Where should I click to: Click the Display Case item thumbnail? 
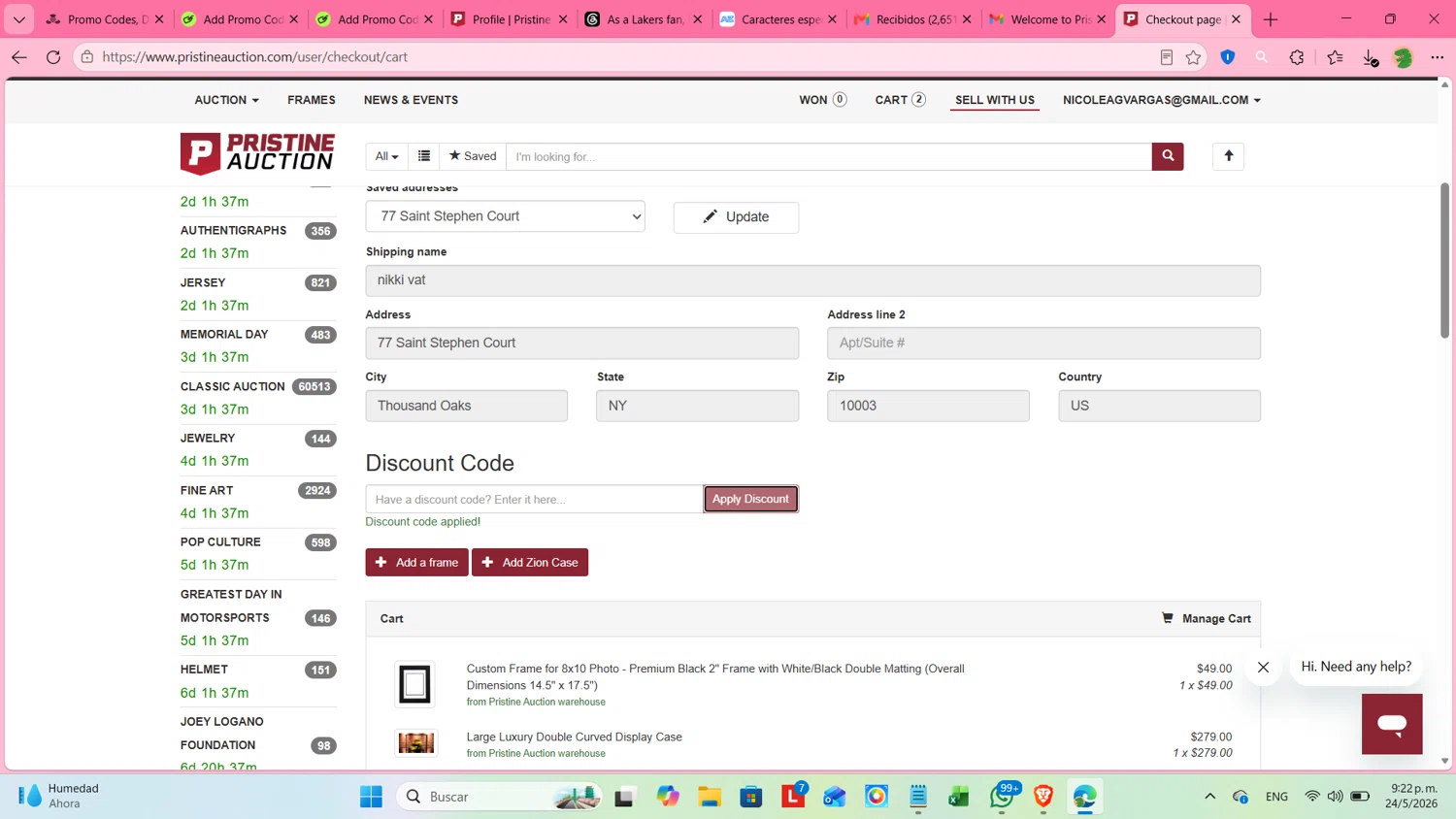[415, 743]
